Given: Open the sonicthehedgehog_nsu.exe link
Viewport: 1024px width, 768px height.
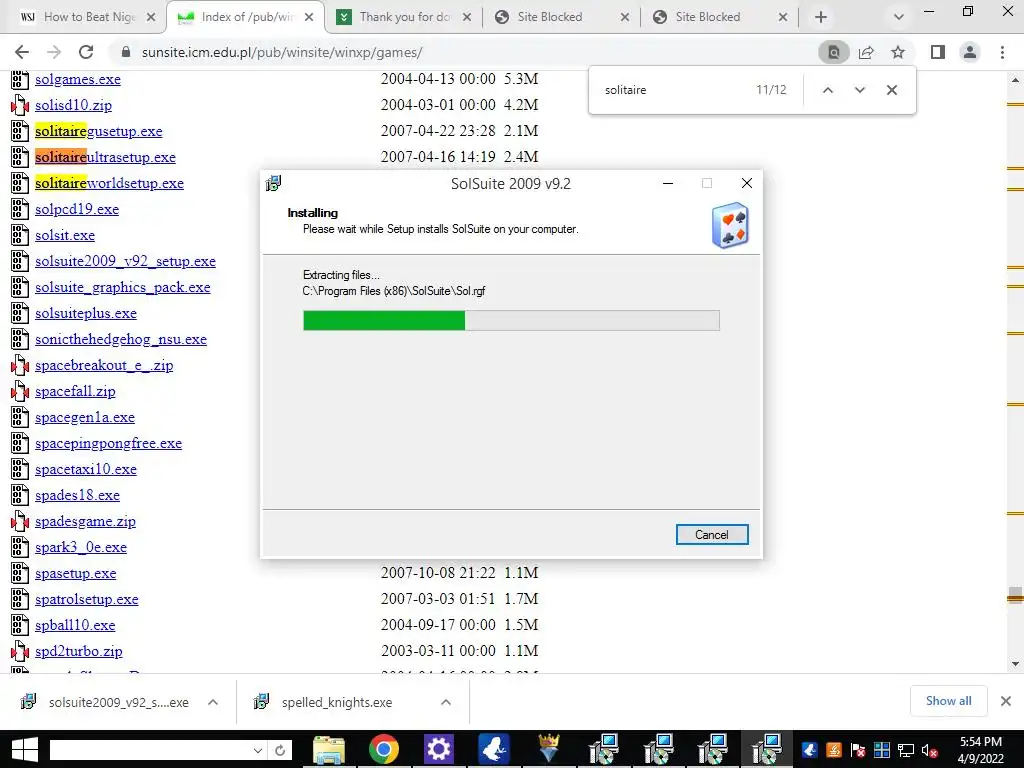Looking at the screenshot, I should [121, 340].
